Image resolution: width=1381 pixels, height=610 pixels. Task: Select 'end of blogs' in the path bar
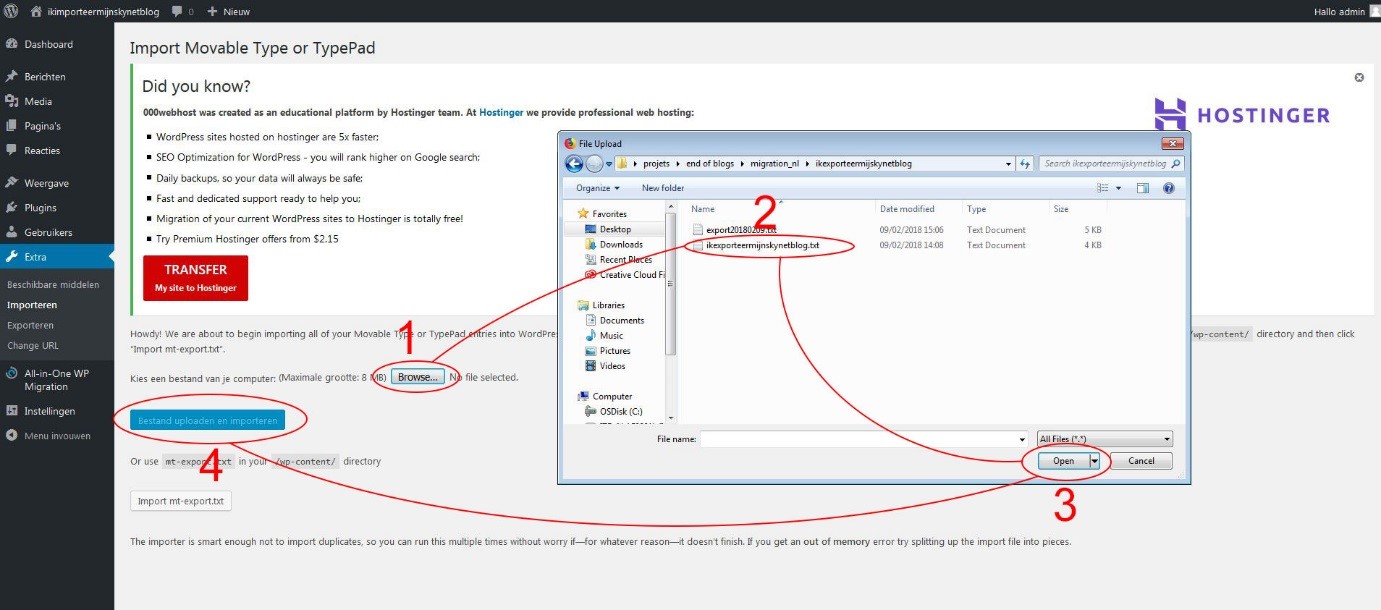(710, 163)
